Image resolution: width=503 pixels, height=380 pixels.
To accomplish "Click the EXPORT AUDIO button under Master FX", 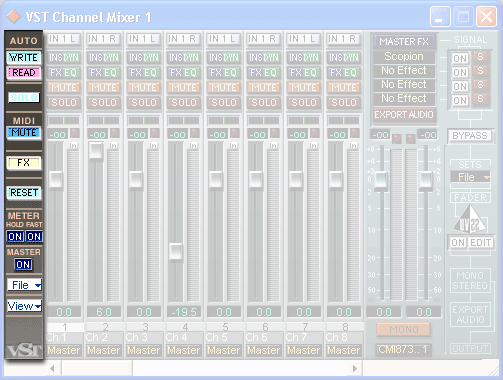I will (x=404, y=114).
